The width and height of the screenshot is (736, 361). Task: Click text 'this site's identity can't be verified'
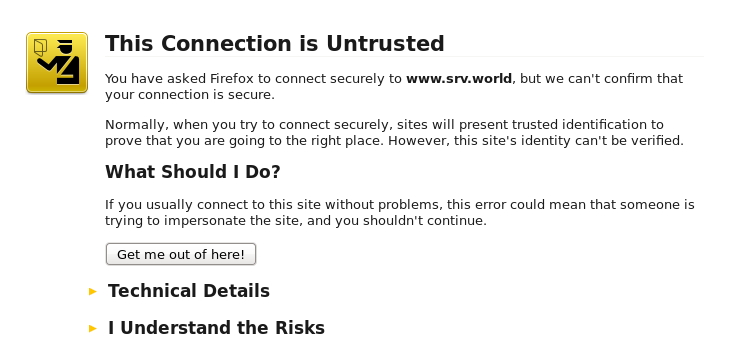point(567,140)
